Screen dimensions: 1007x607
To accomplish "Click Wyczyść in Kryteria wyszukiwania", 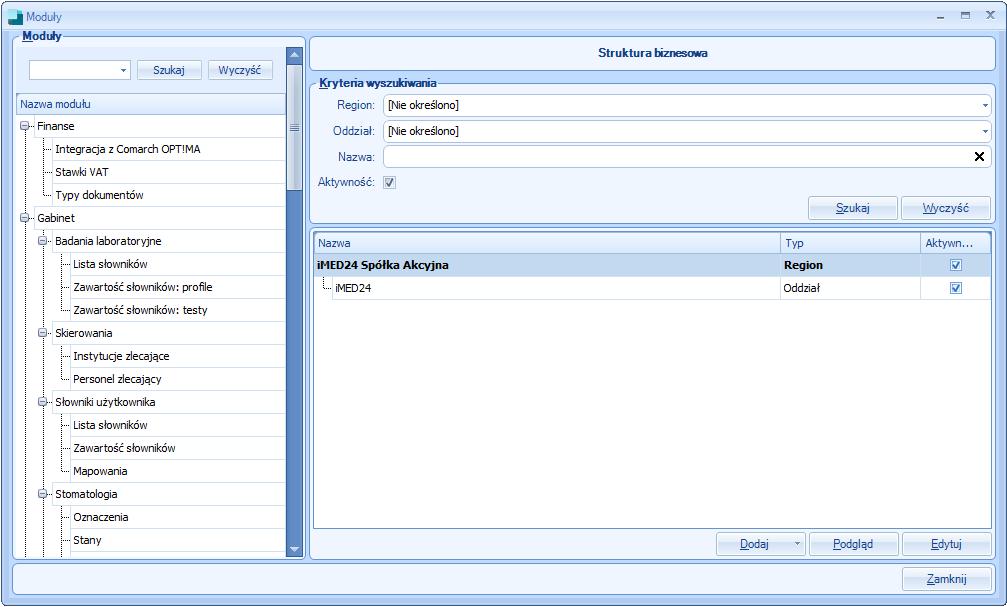I will pos(945,208).
